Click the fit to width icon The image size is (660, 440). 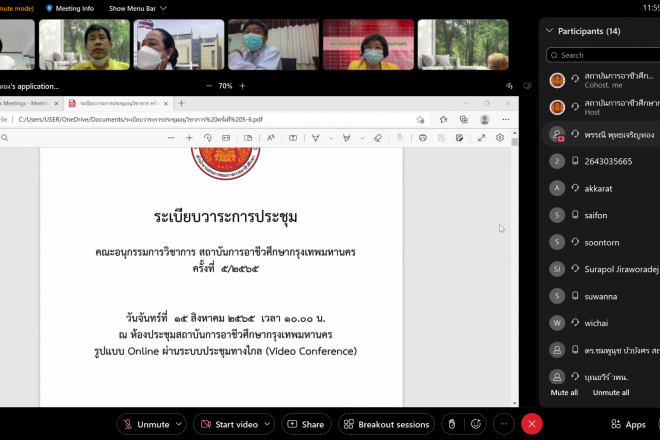click(x=226, y=138)
